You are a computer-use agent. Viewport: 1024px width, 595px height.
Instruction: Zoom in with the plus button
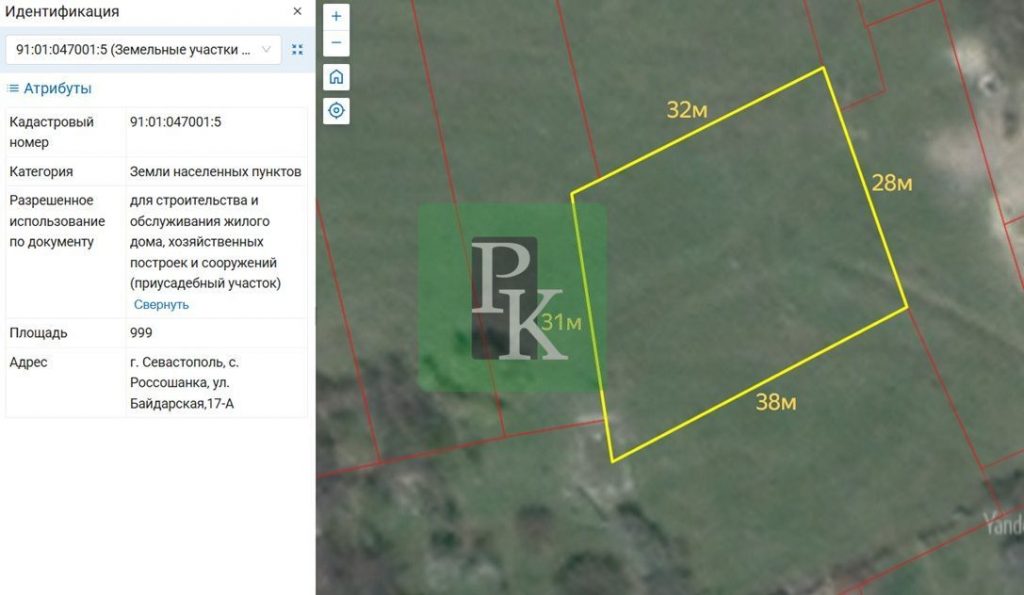[x=336, y=17]
